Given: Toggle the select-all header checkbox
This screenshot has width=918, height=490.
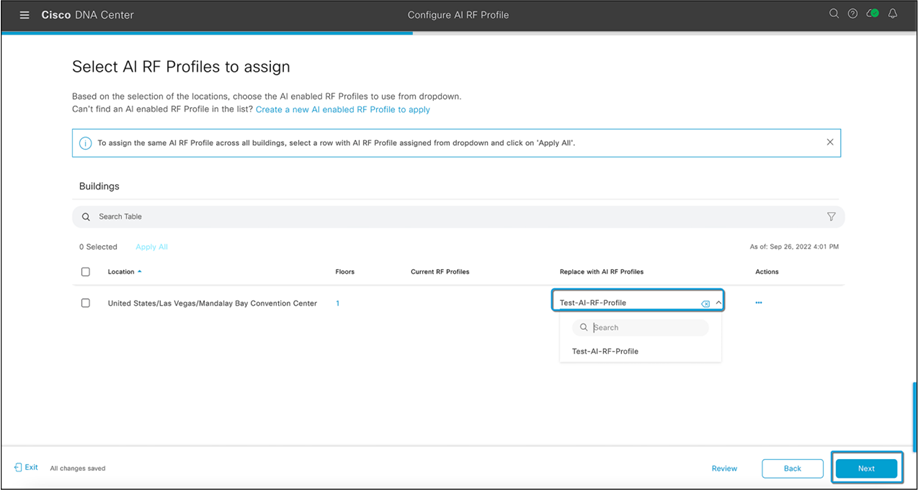Looking at the screenshot, I should [x=85, y=272].
